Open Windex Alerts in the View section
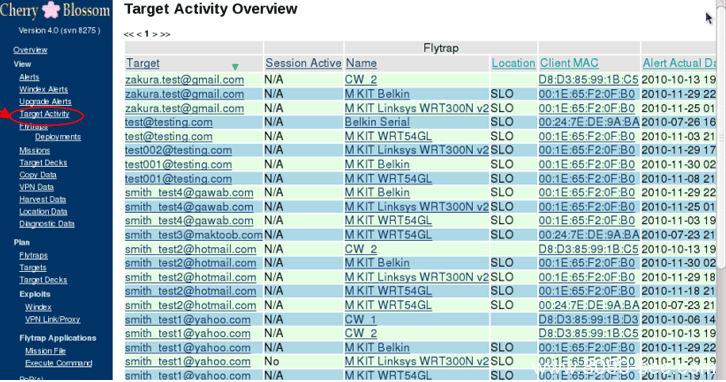 tap(44, 89)
